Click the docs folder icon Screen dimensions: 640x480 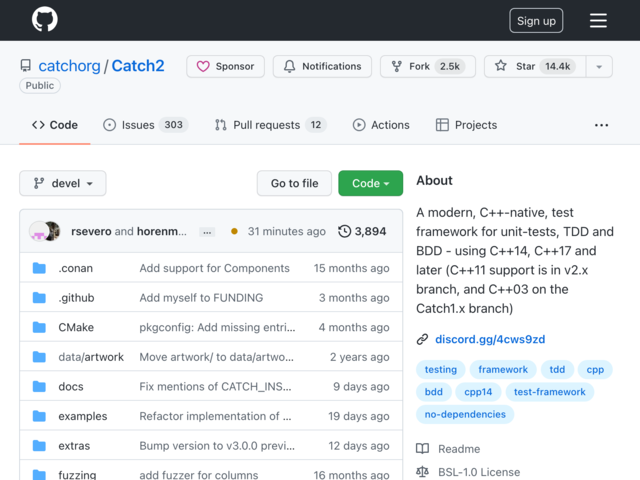(39, 387)
